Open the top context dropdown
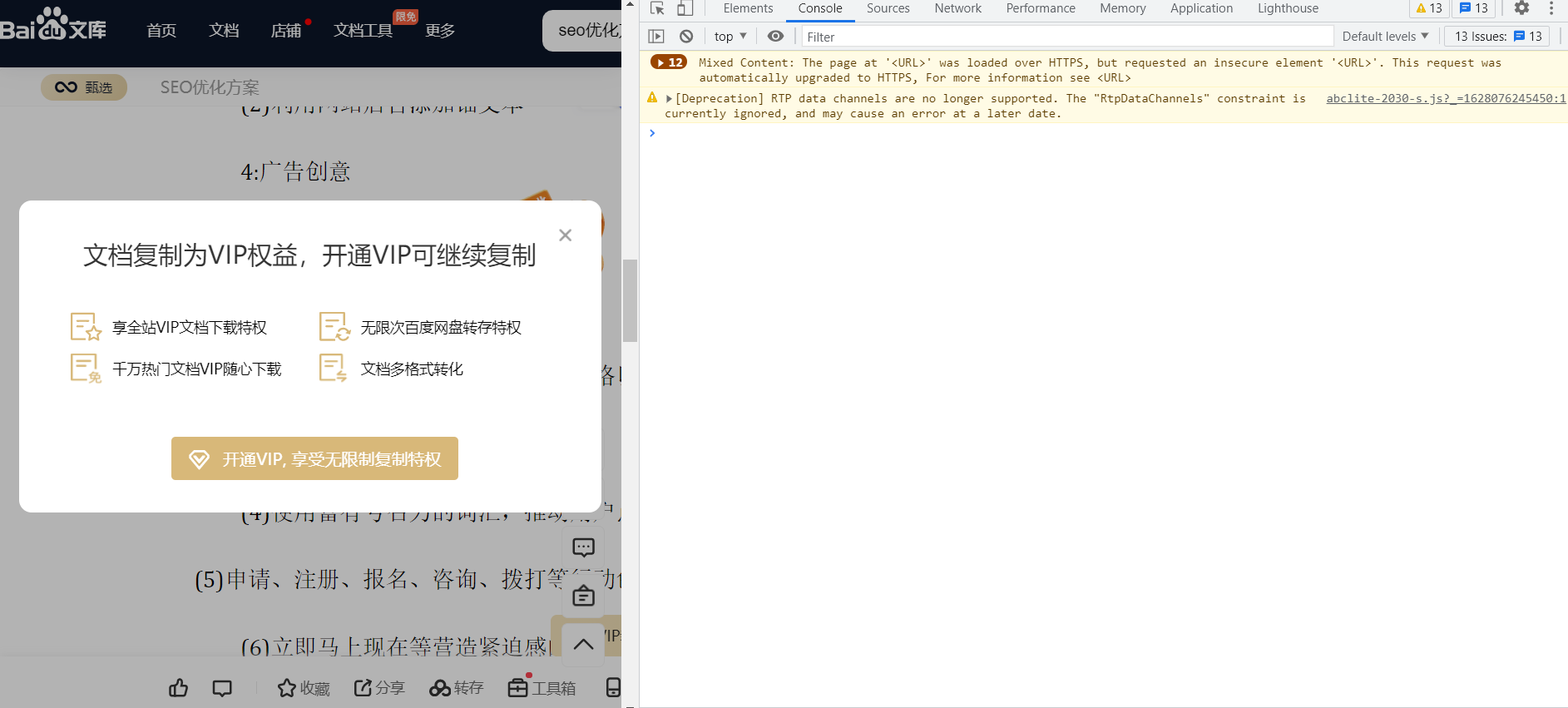1568x708 pixels. click(730, 36)
